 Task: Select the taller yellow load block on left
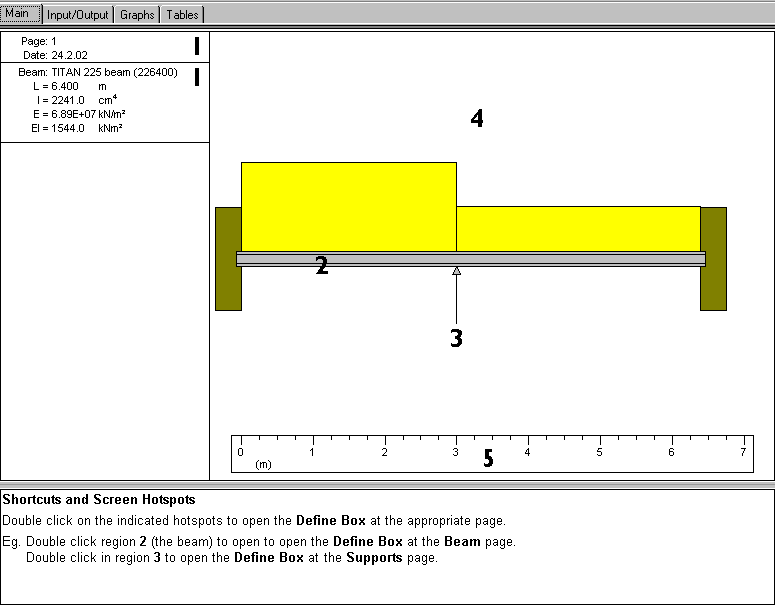click(348, 206)
